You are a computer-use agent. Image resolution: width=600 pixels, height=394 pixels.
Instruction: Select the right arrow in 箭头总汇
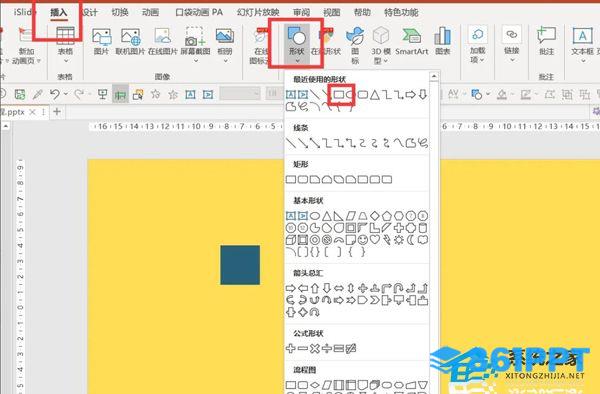tap(290, 288)
